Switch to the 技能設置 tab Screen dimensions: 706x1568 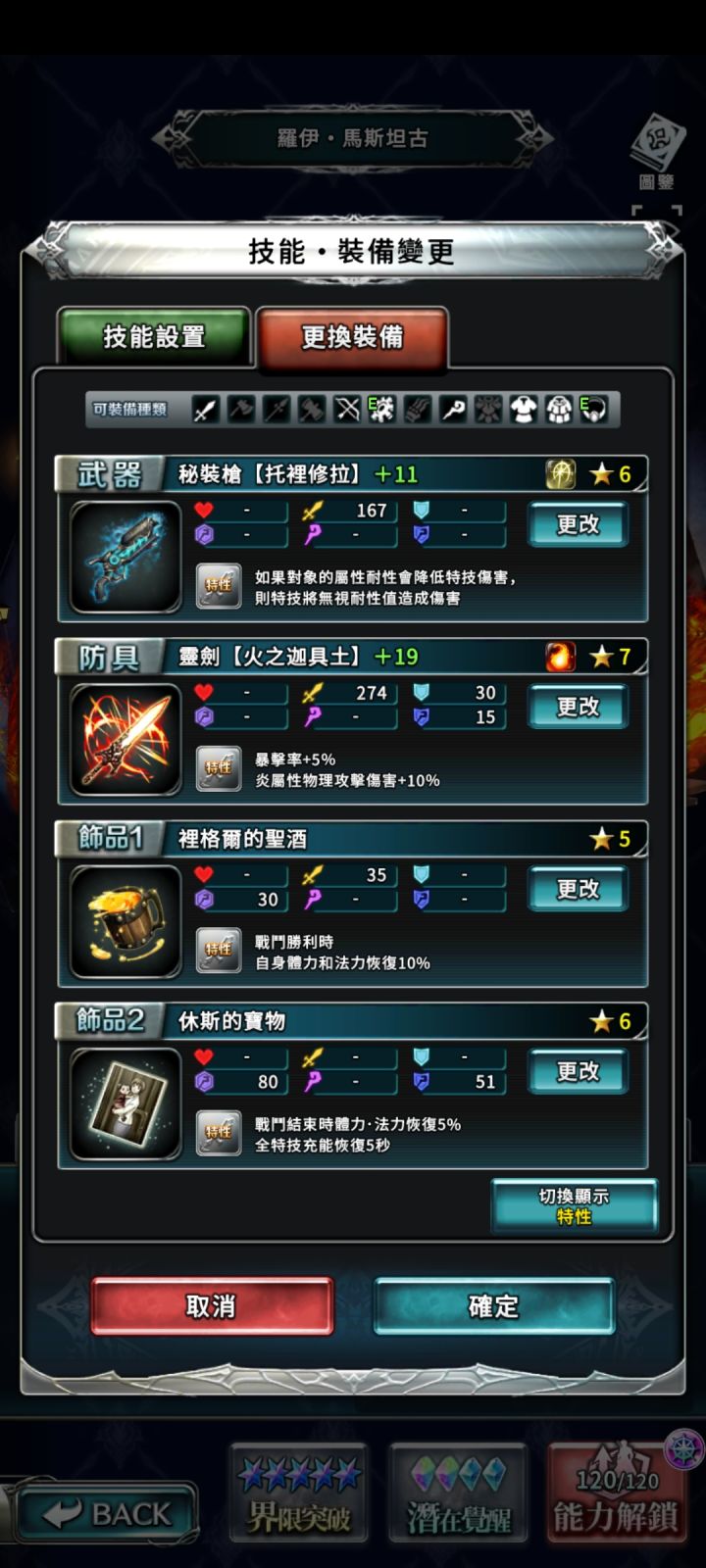[154, 336]
